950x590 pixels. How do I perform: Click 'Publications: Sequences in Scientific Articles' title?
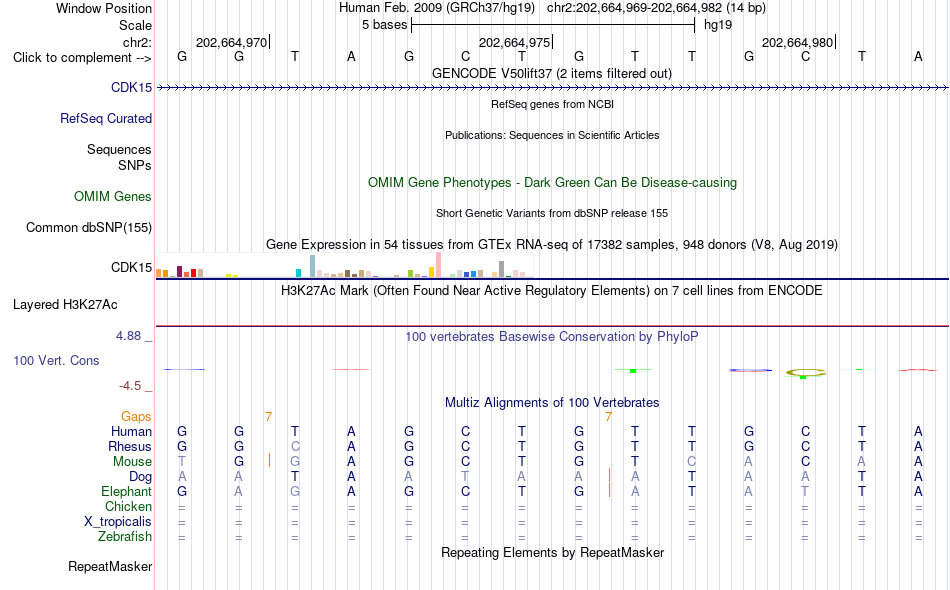[552, 135]
